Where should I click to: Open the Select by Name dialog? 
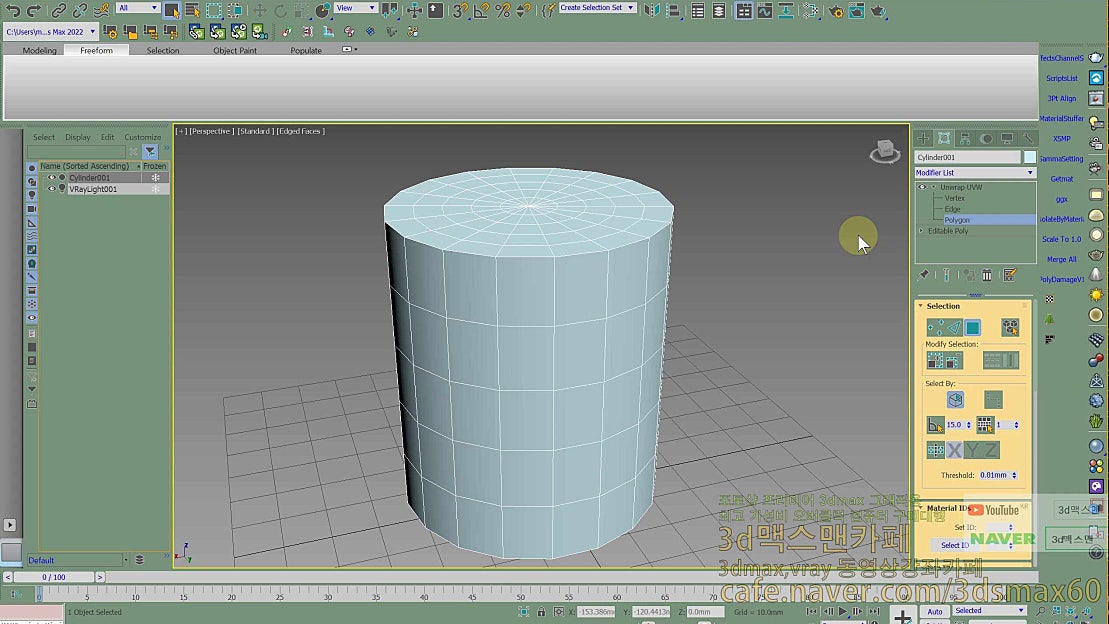coord(191,10)
